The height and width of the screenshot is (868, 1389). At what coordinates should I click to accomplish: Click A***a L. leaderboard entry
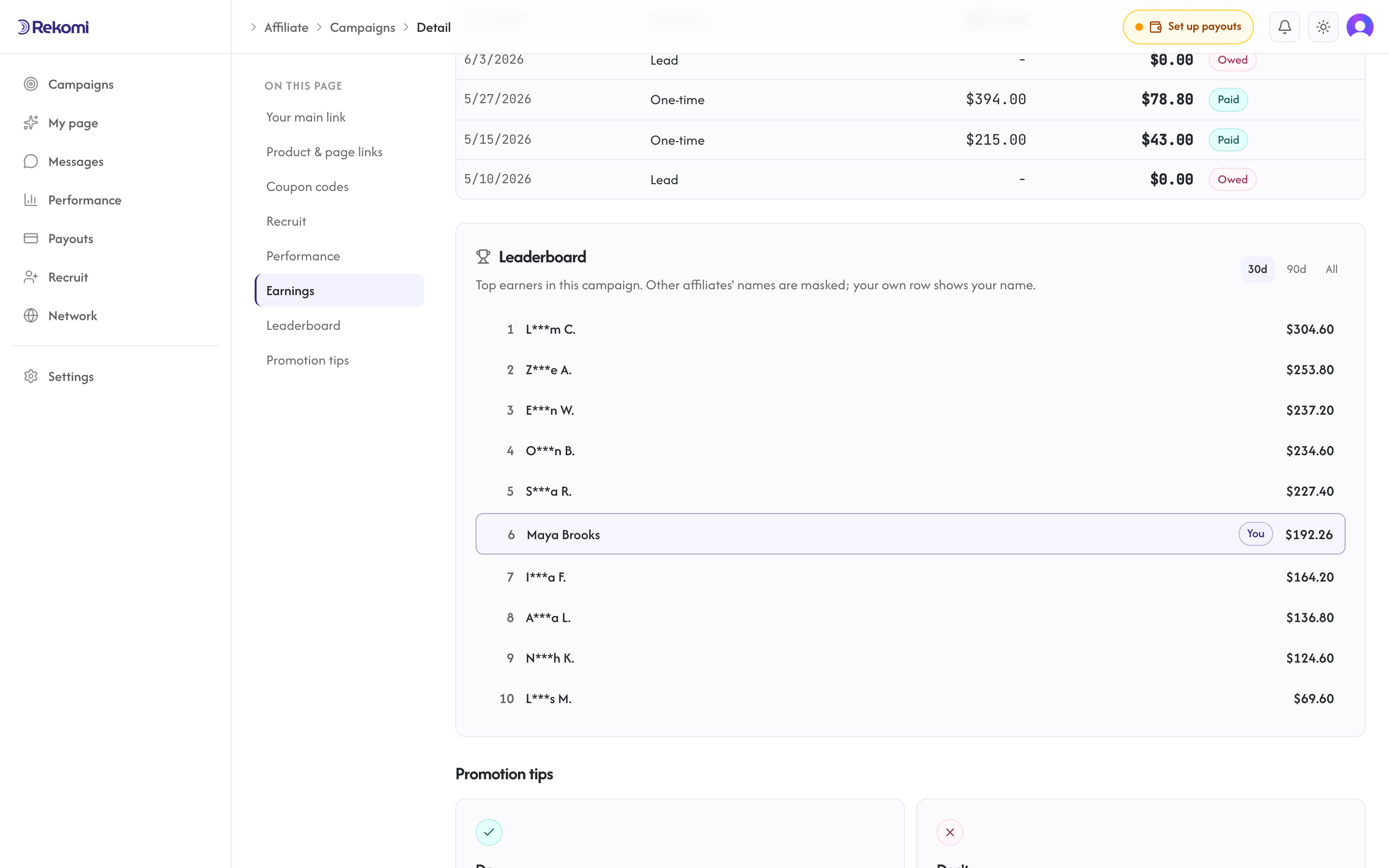(910, 618)
